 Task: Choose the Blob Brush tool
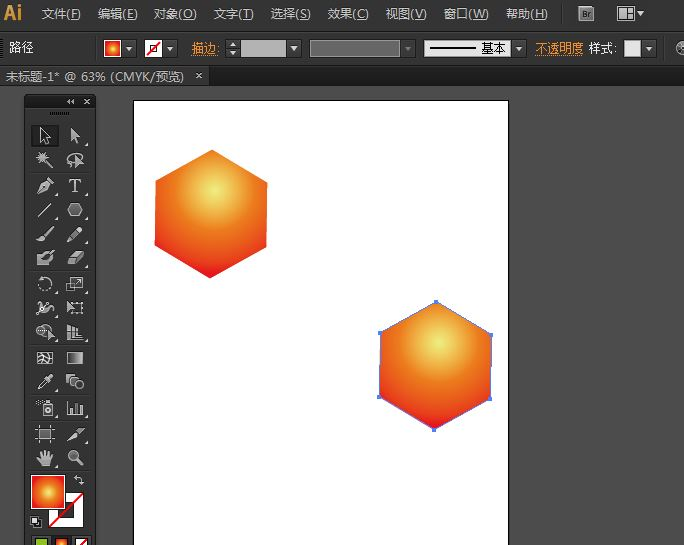[x=45, y=258]
